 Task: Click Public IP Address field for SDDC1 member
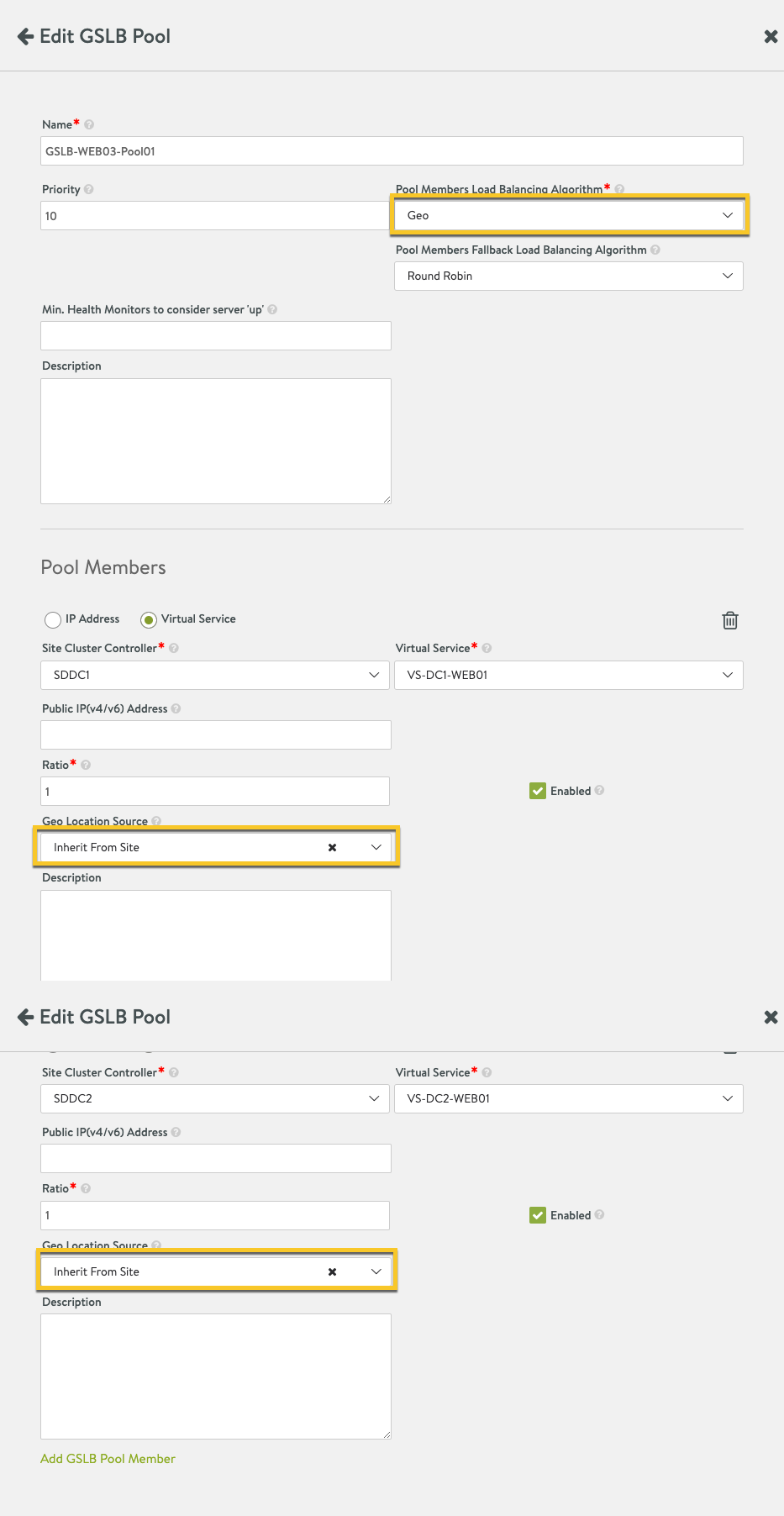[216, 734]
